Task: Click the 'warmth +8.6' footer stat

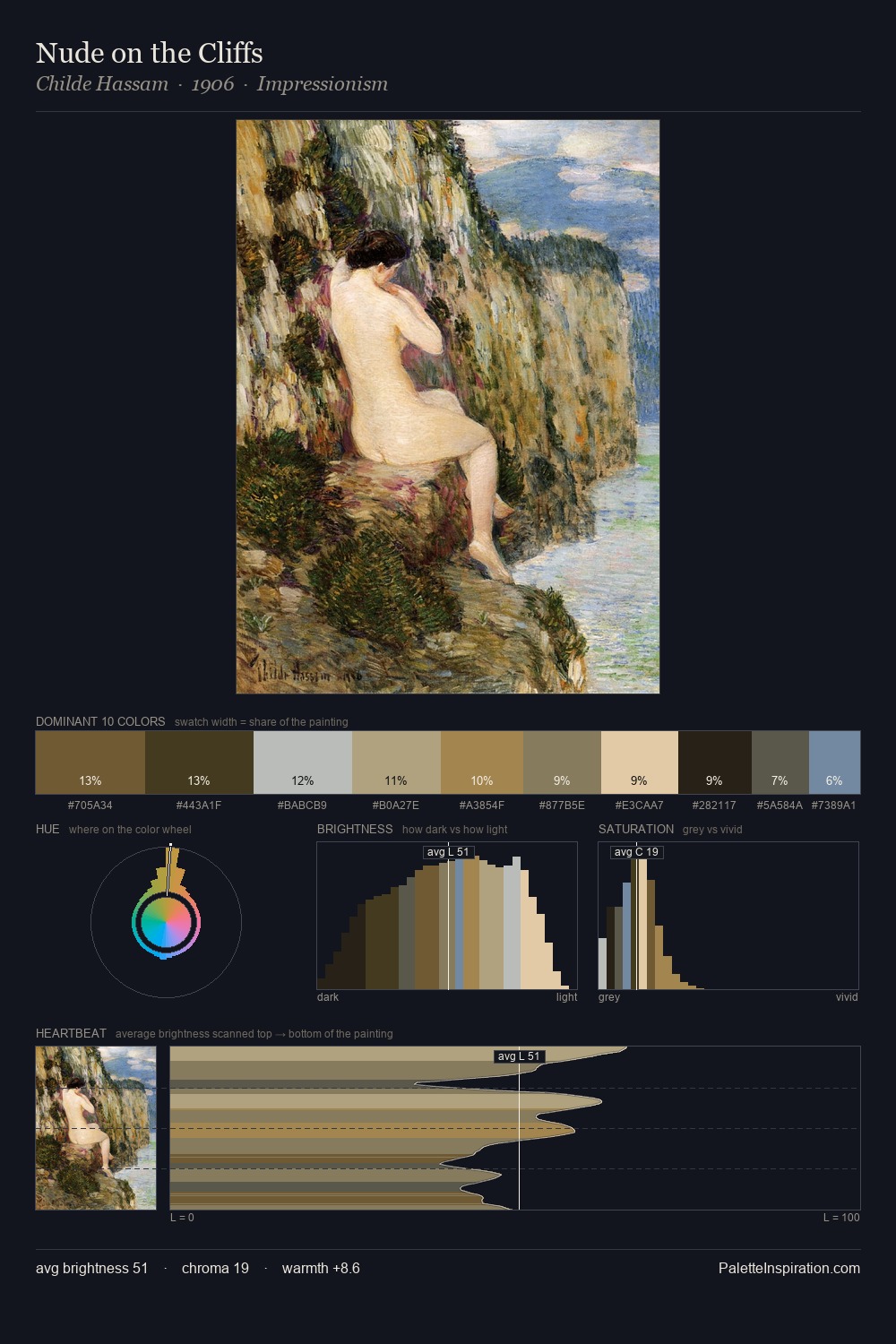Action: coord(321,1268)
